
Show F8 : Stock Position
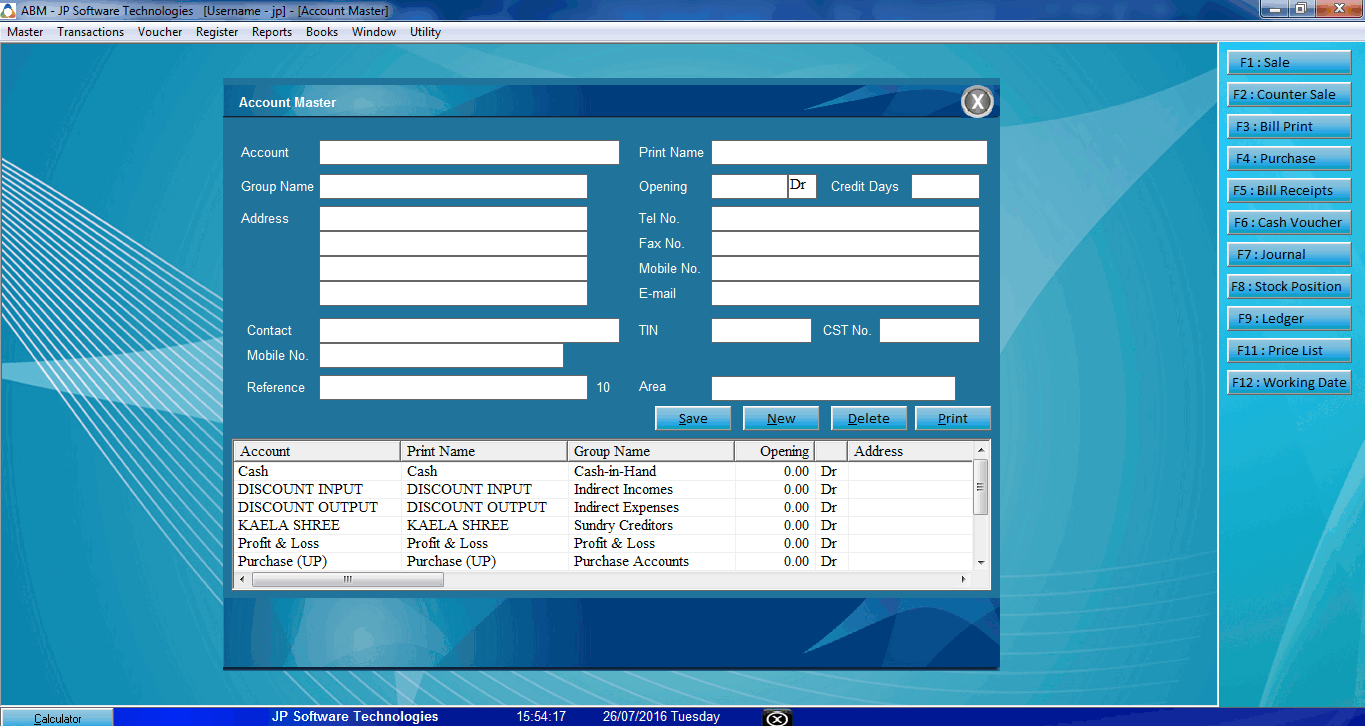1289,286
